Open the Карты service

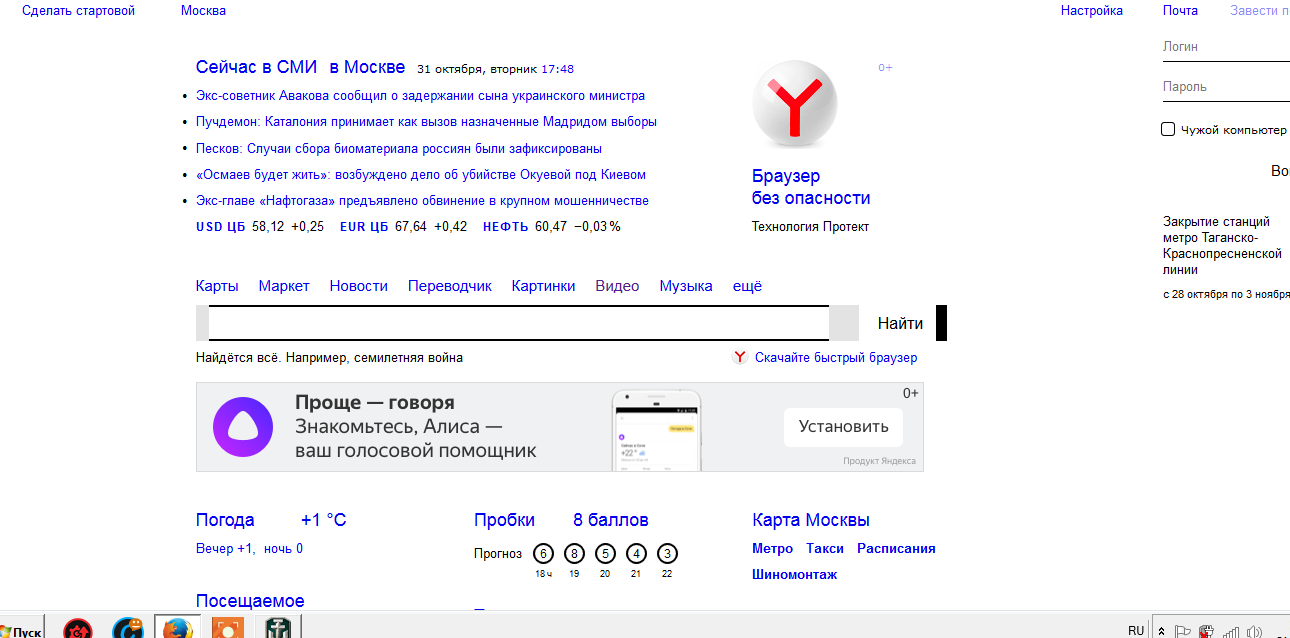[x=217, y=286]
